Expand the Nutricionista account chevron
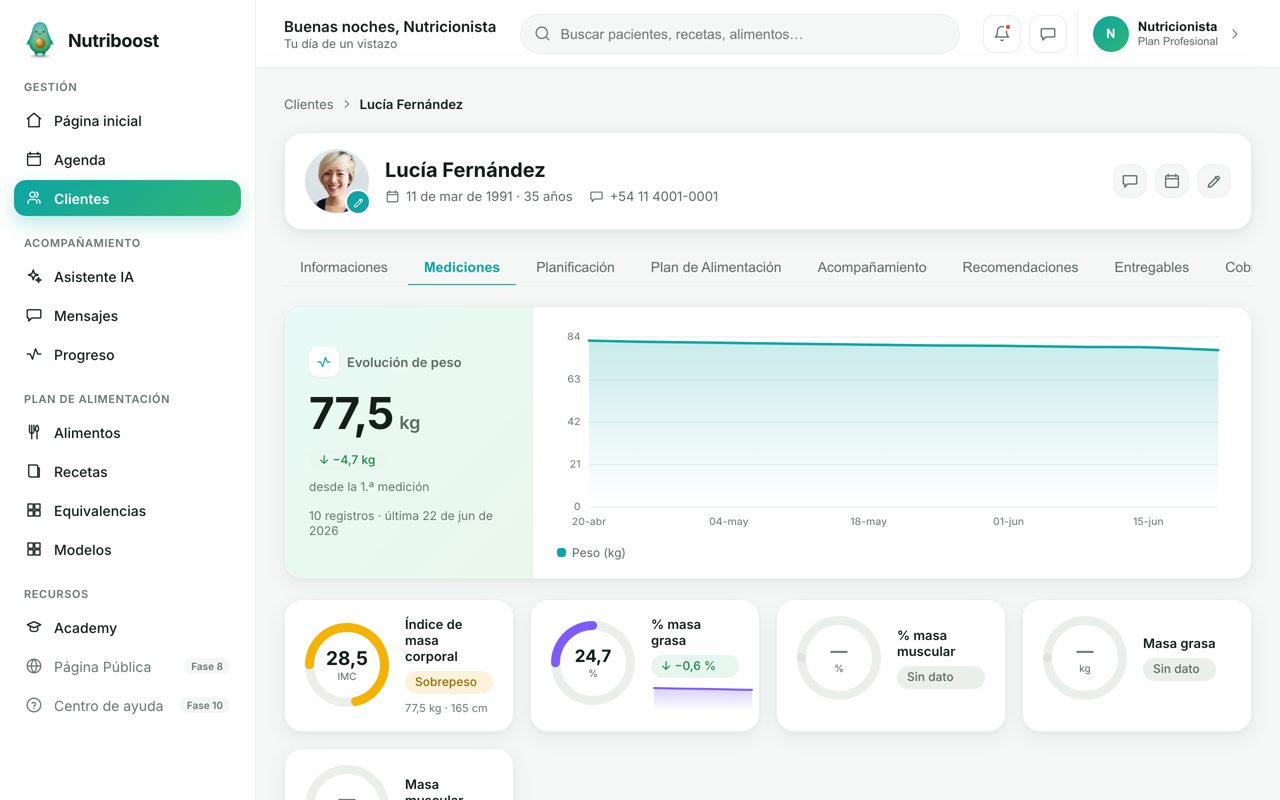The image size is (1280, 800). 1235,34
